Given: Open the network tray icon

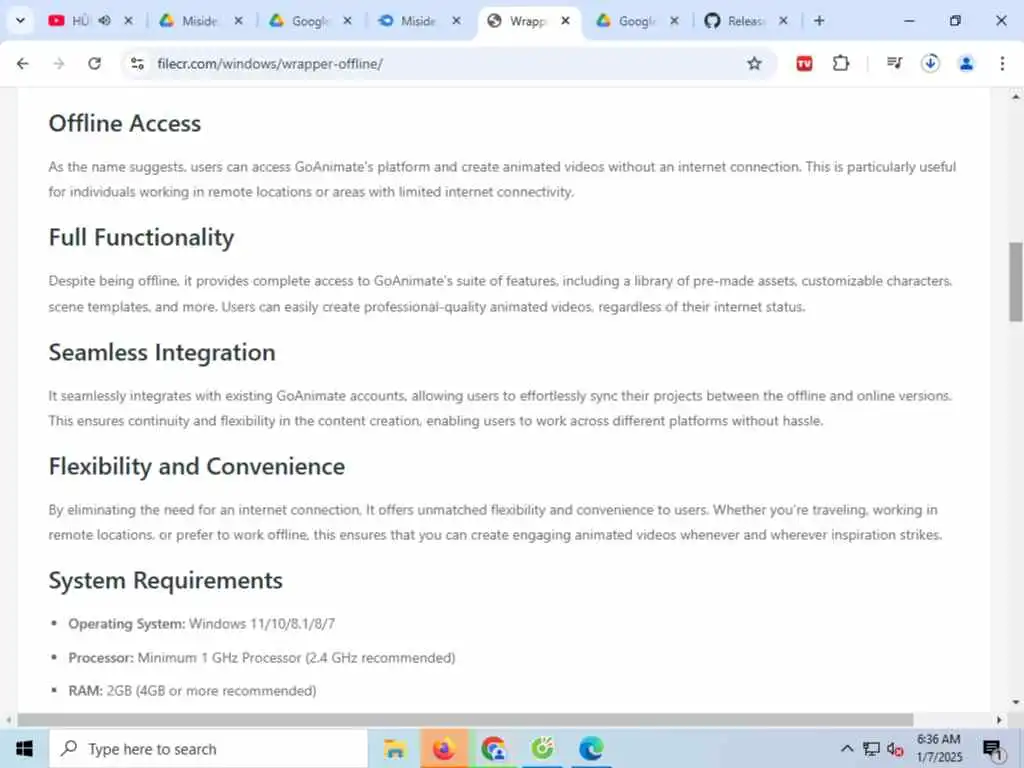Looking at the screenshot, I should click(871, 749).
